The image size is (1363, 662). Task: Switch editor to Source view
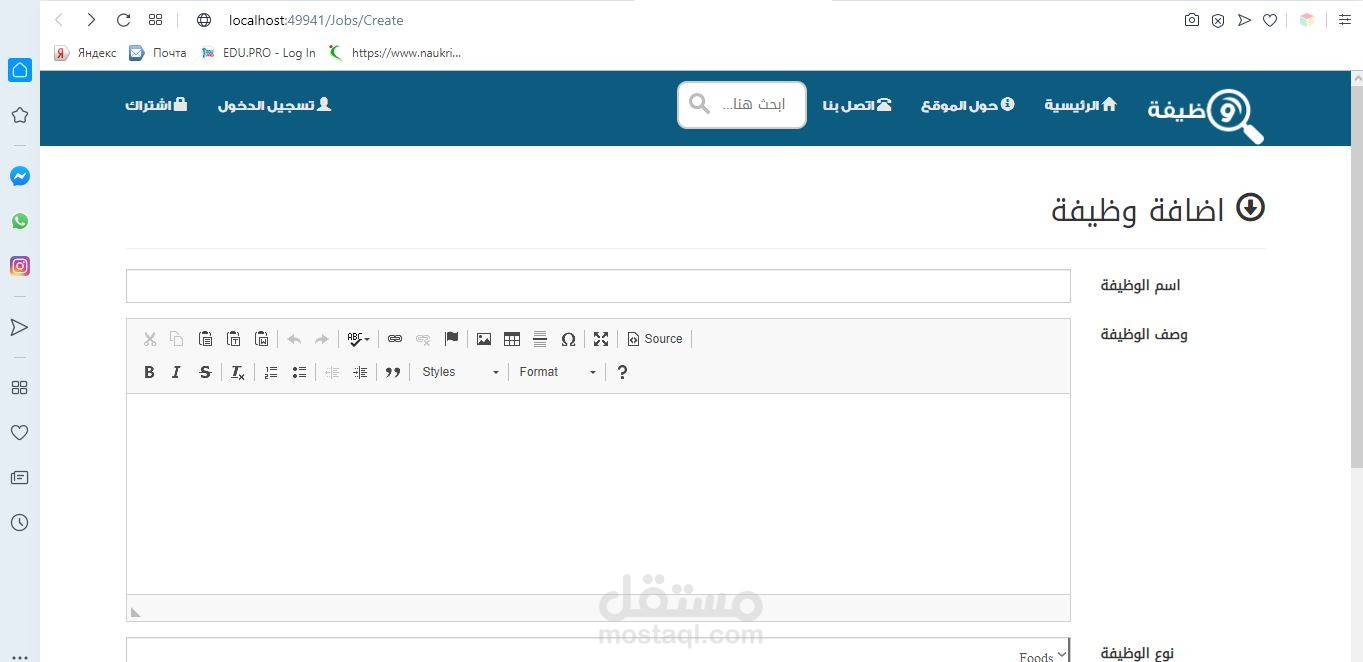pyautogui.click(x=655, y=339)
